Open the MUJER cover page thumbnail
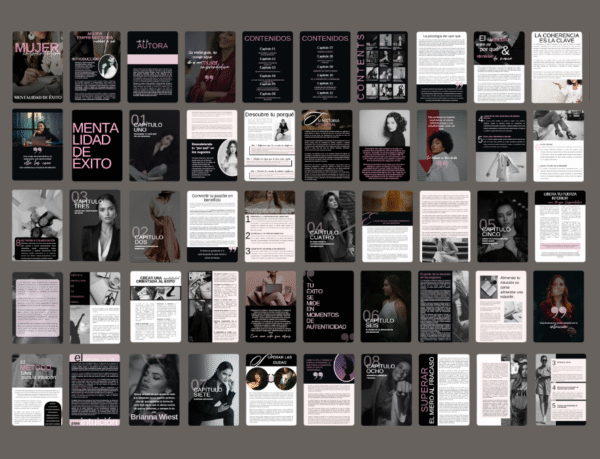Screen dimensions: 600x459 click(37, 66)
